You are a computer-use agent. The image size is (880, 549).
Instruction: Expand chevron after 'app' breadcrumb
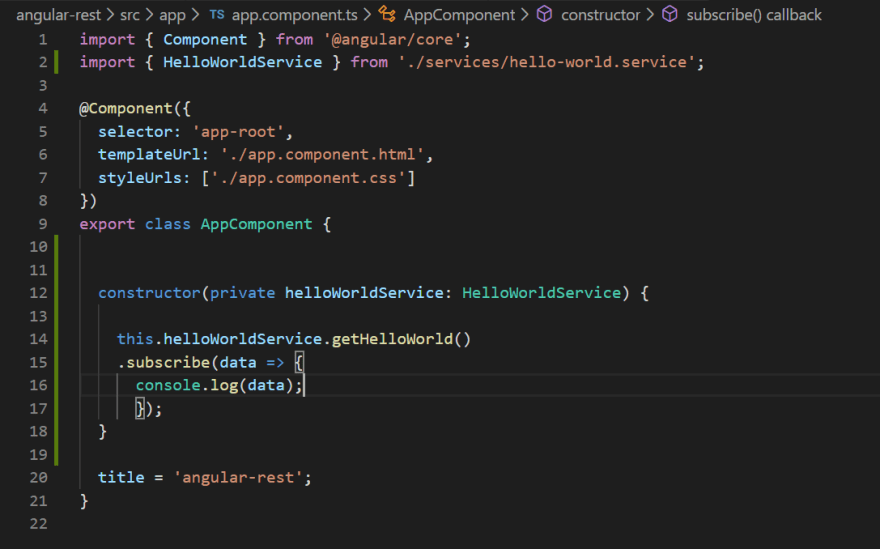tap(195, 15)
